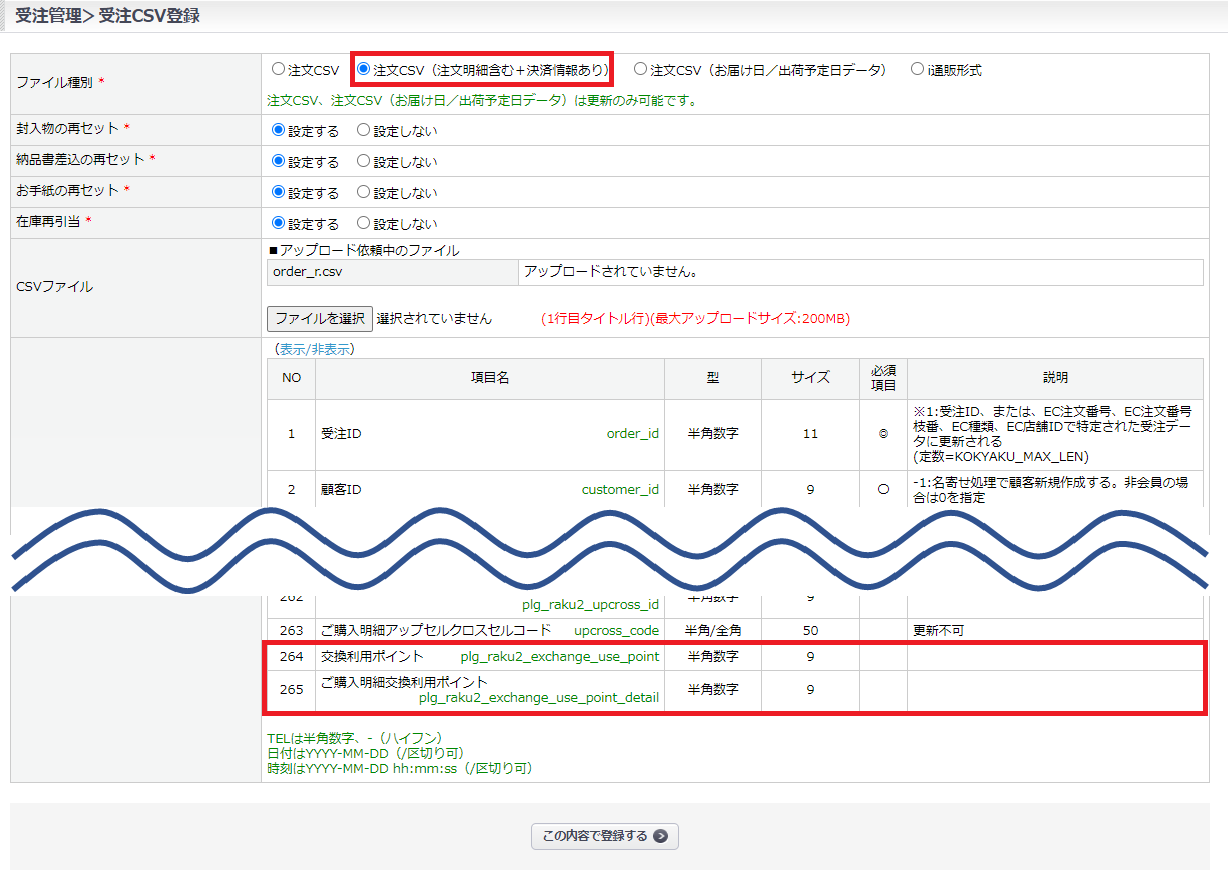Select 注文CSV（注文明細含む＋決済情報あり）option
The image size is (1228, 881).
364,70
